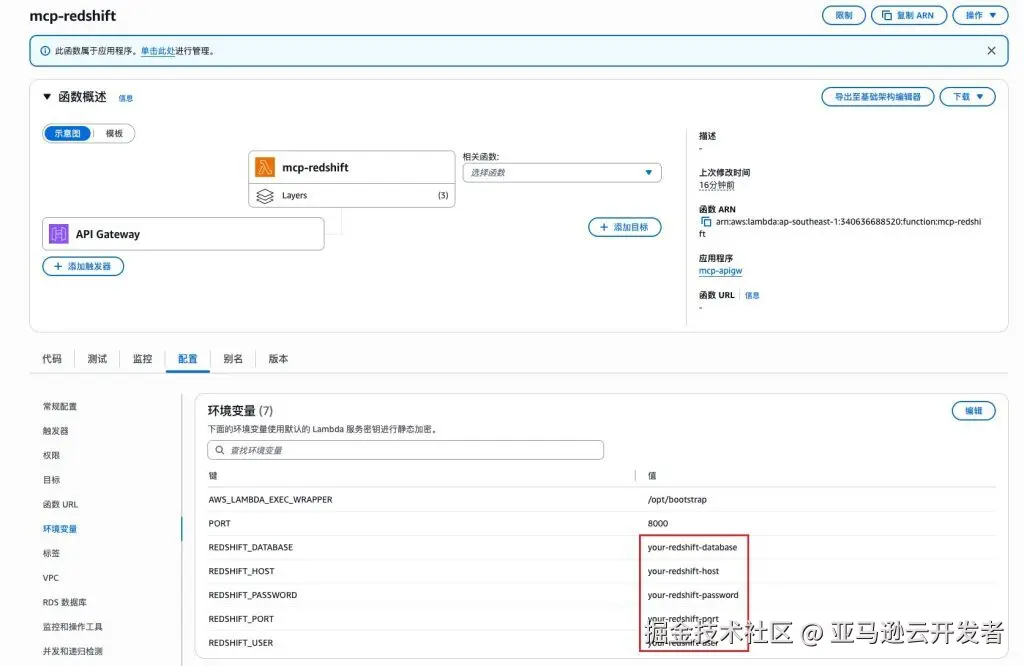Click the your-redshift-password value

pos(693,595)
